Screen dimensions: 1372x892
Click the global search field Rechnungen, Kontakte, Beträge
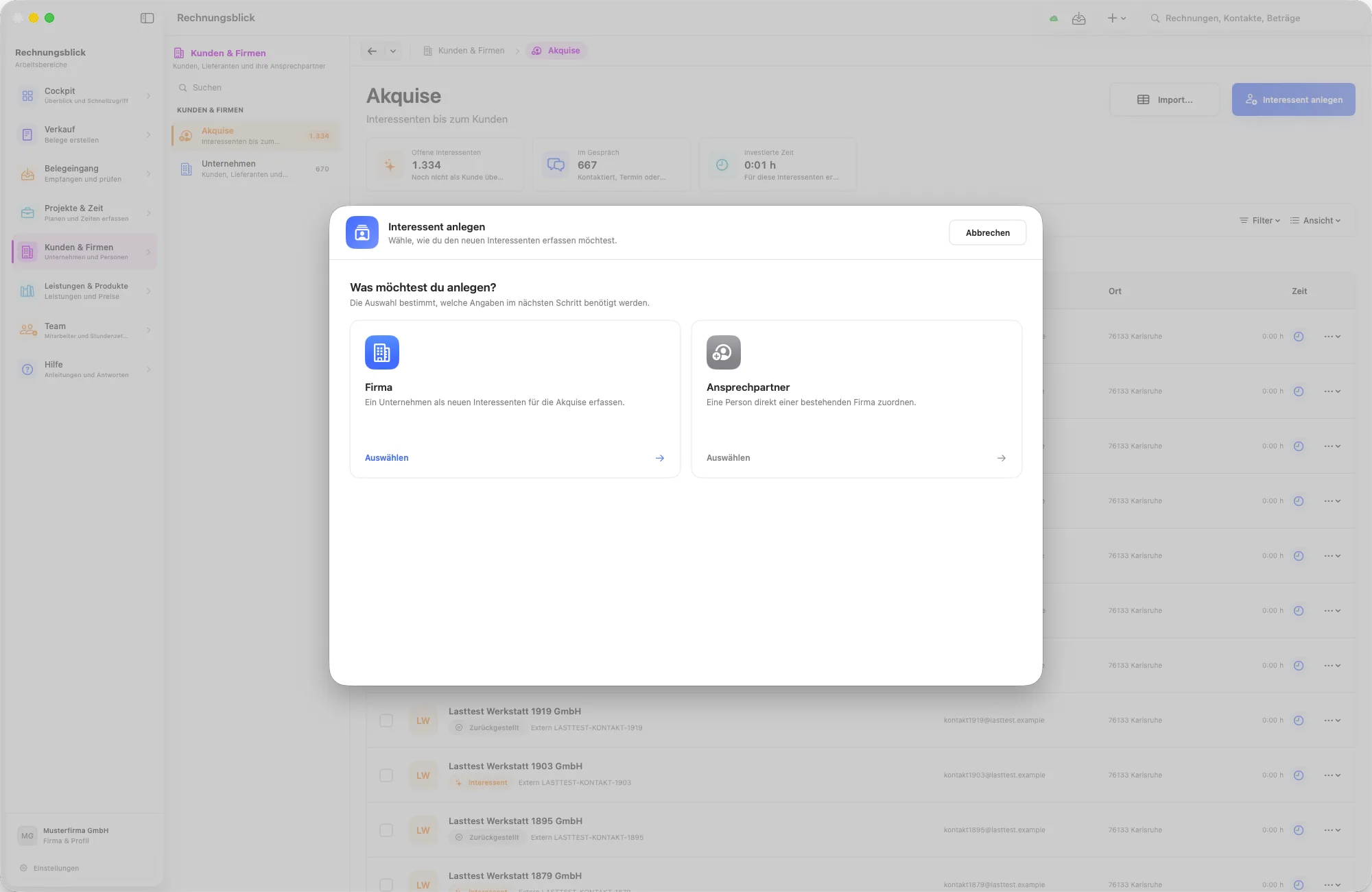pos(1250,19)
